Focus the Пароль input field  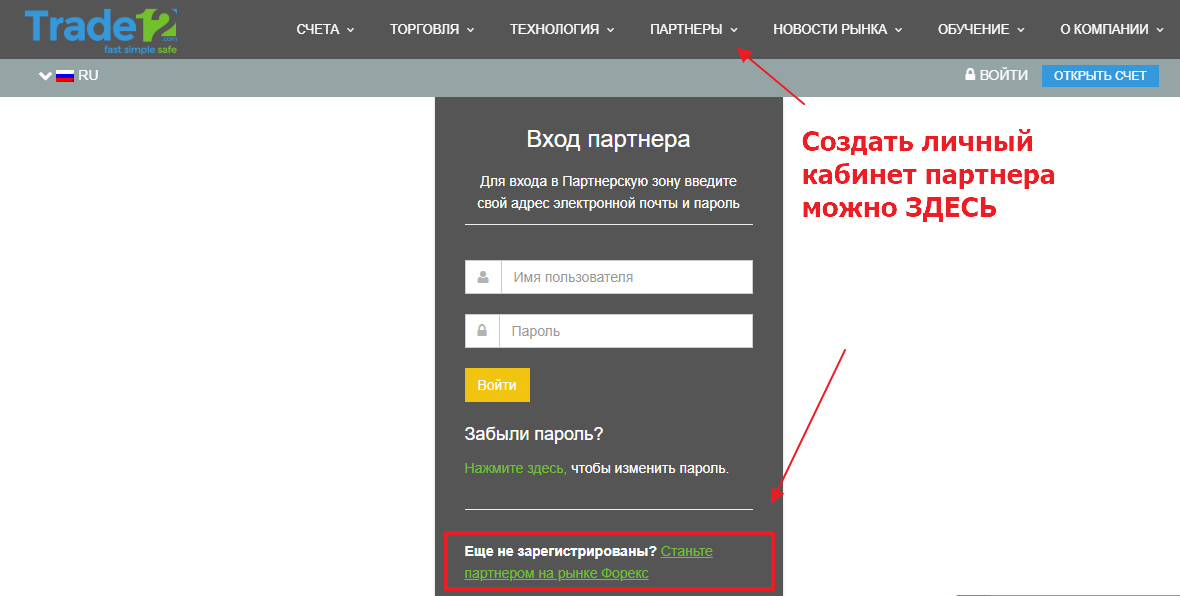click(626, 331)
